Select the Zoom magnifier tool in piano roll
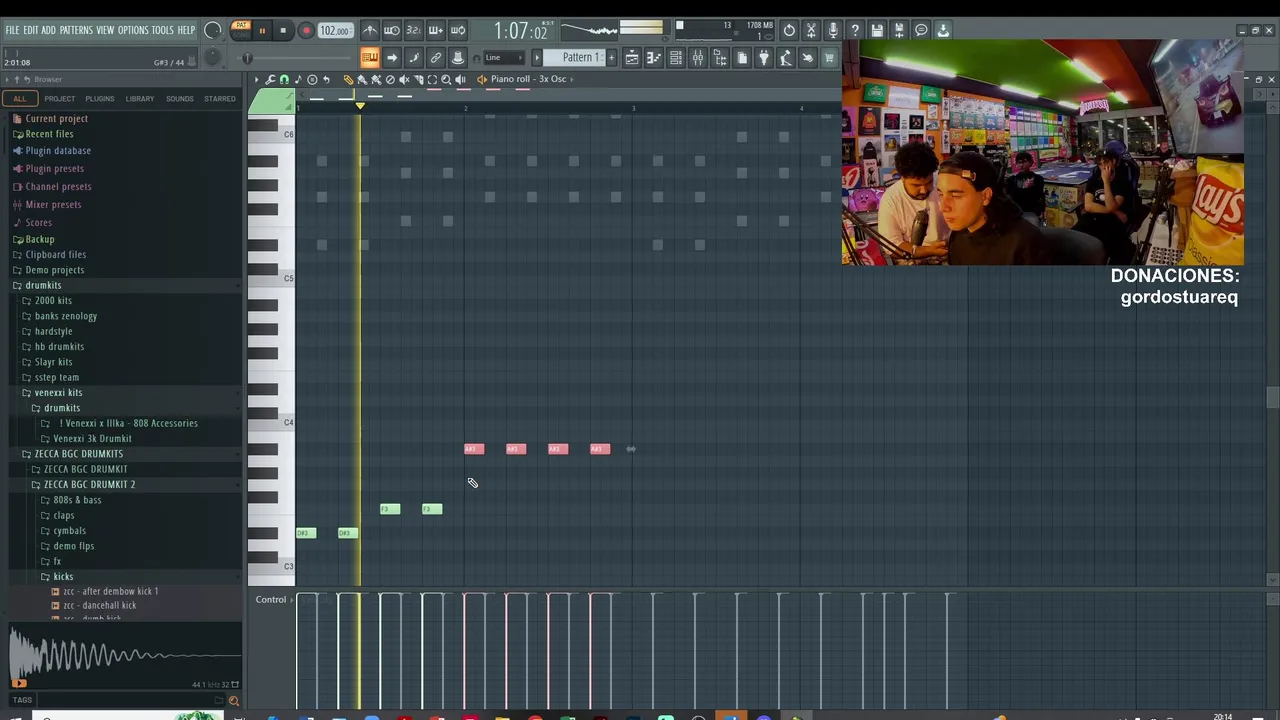 click(x=446, y=79)
